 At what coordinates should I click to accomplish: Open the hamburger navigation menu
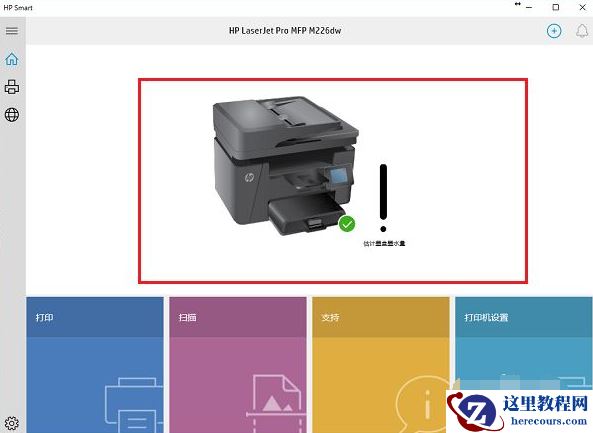[x=12, y=31]
